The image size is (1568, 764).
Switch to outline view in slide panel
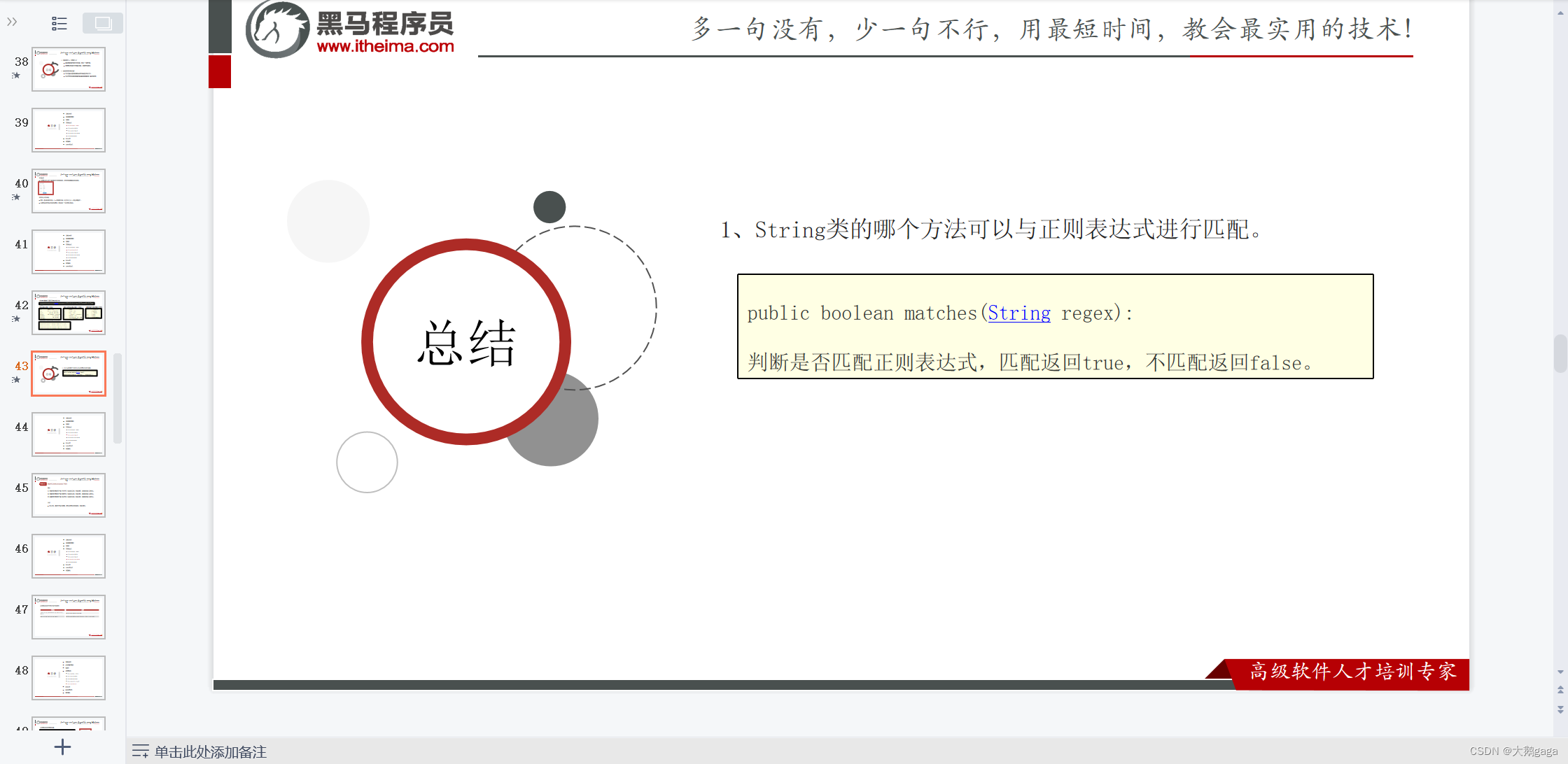pyautogui.click(x=59, y=24)
